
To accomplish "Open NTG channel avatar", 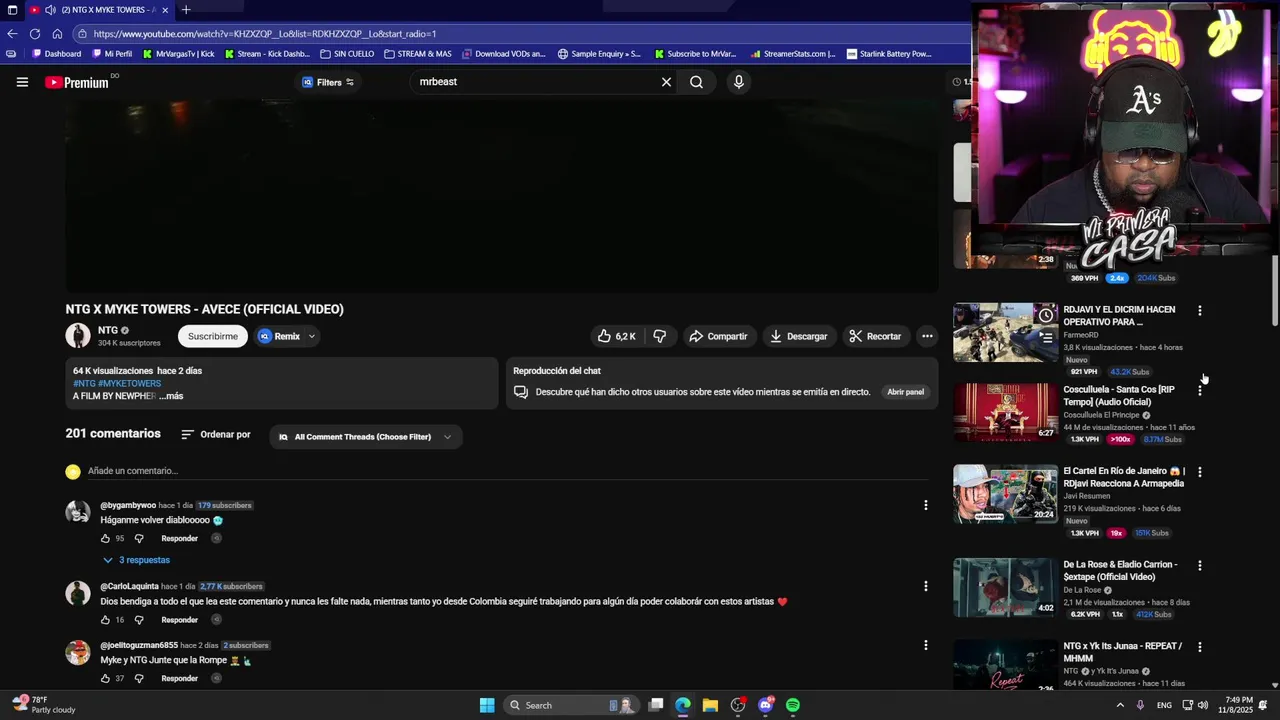I will point(78,336).
